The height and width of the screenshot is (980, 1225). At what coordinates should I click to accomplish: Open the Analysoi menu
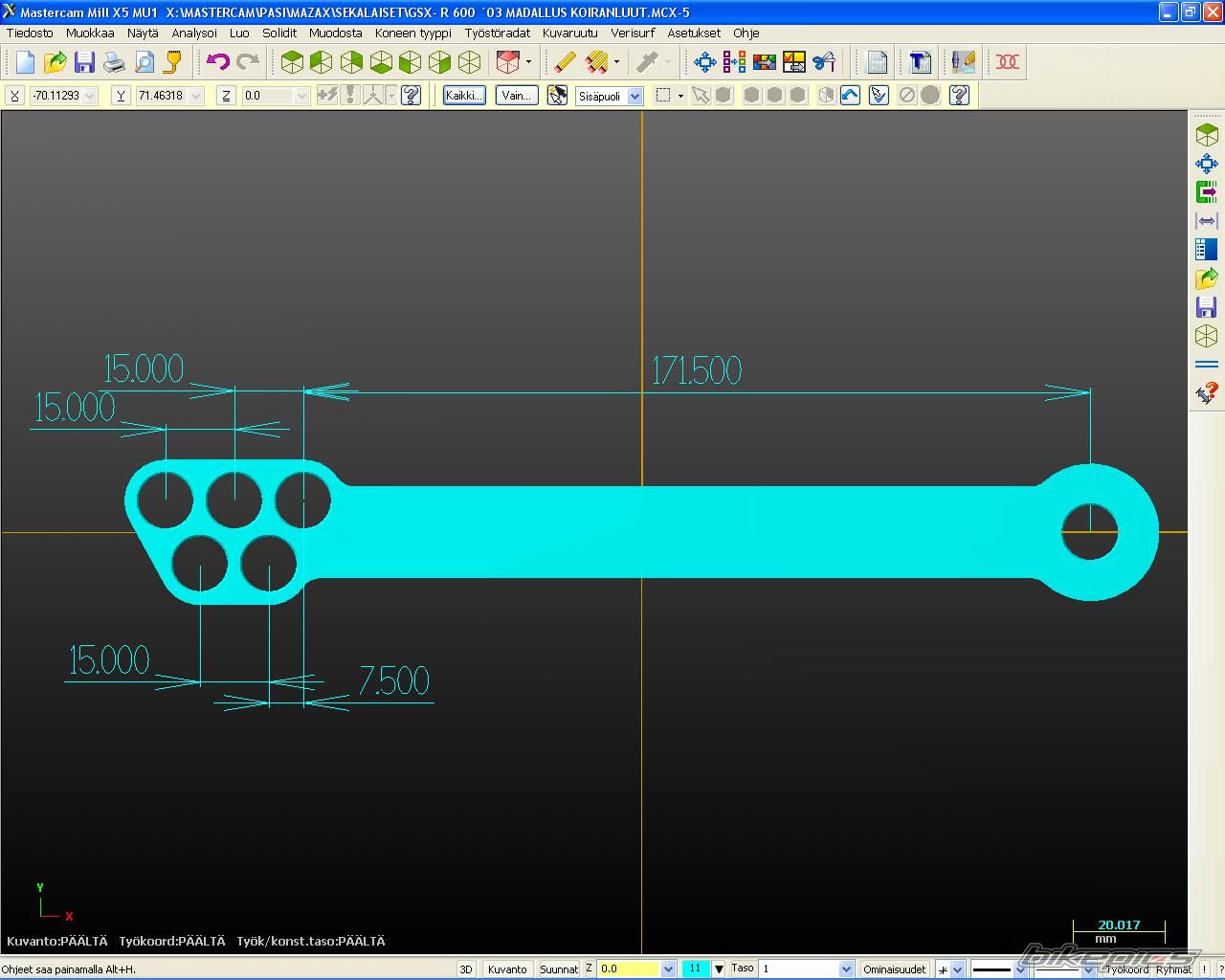(194, 33)
